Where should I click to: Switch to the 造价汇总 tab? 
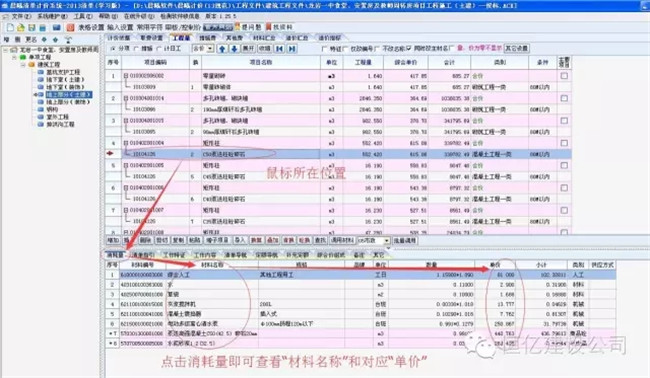point(297,38)
